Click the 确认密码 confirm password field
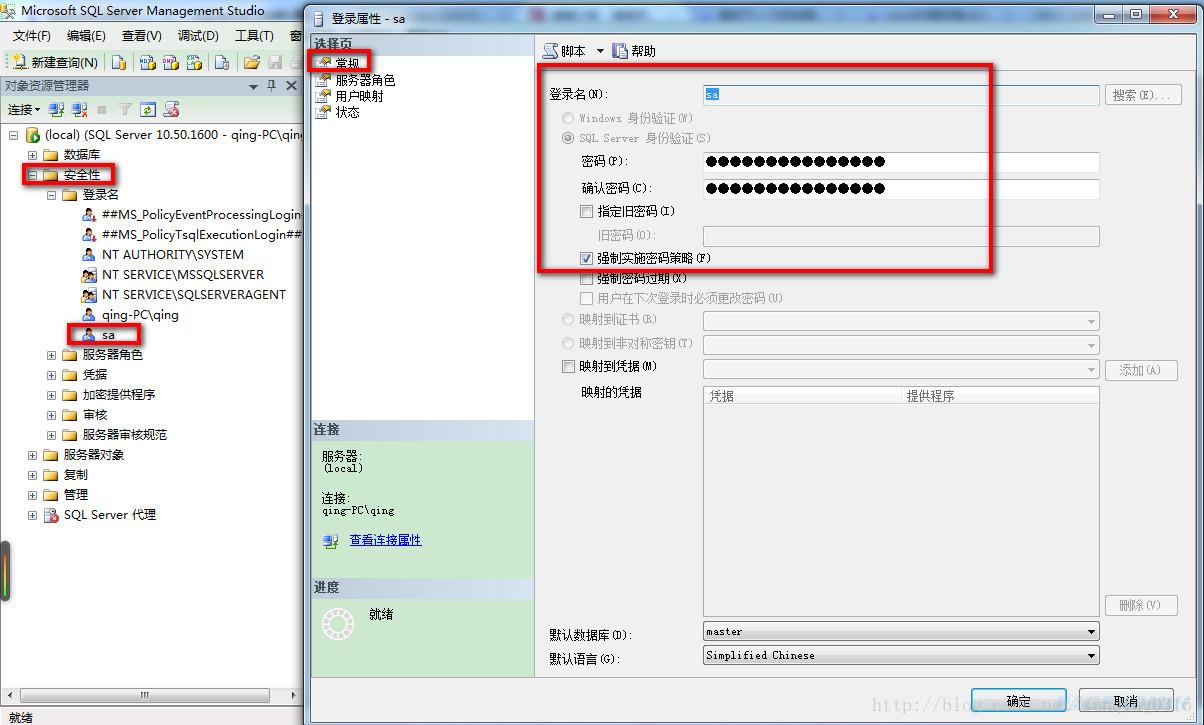This screenshot has width=1204, height=725. click(901, 189)
